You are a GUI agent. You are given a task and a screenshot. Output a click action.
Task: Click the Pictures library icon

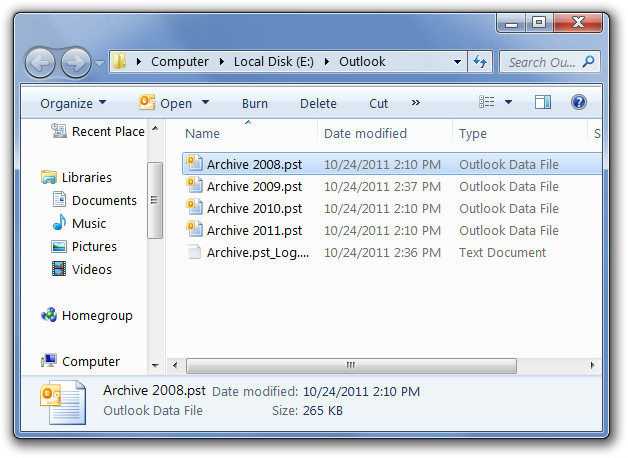point(59,246)
